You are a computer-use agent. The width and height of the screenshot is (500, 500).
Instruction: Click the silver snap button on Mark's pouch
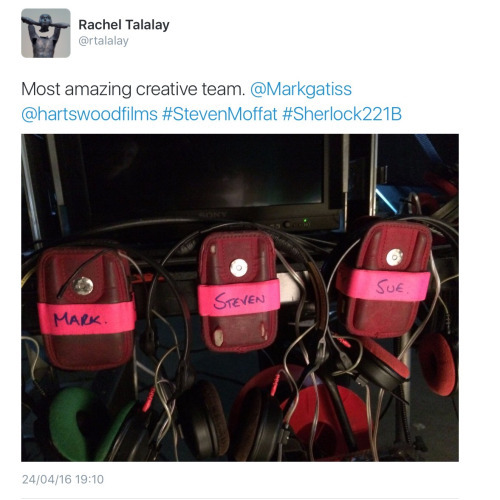click(83, 286)
